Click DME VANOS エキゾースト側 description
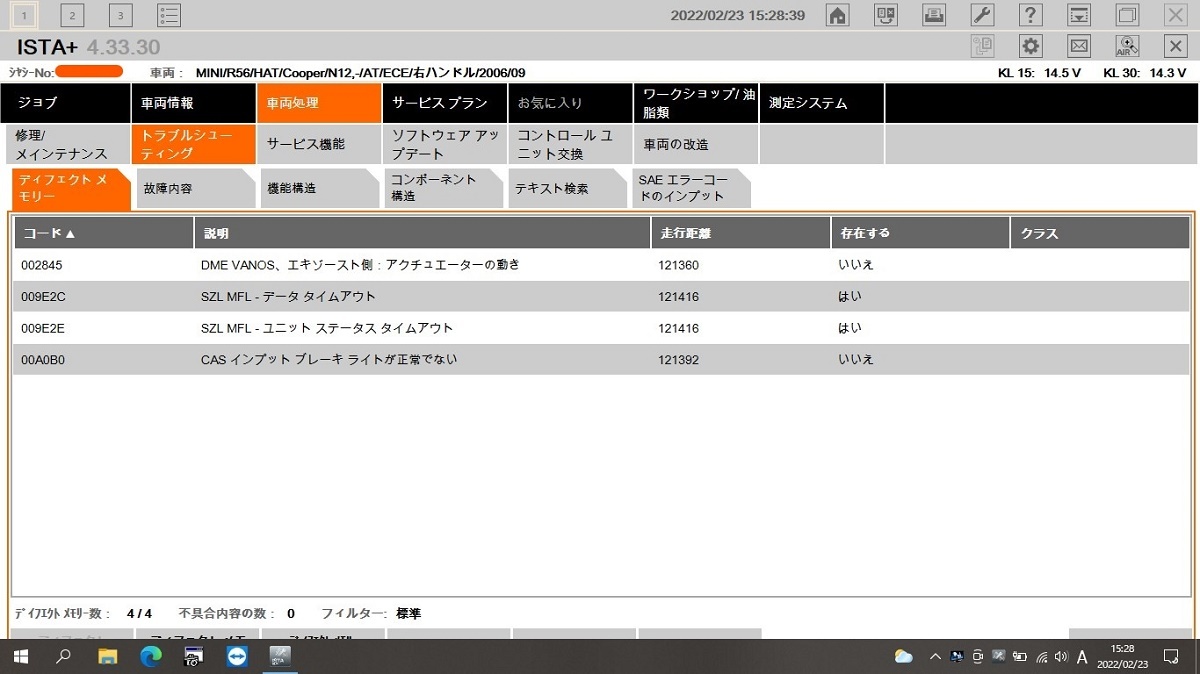 [360, 265]
